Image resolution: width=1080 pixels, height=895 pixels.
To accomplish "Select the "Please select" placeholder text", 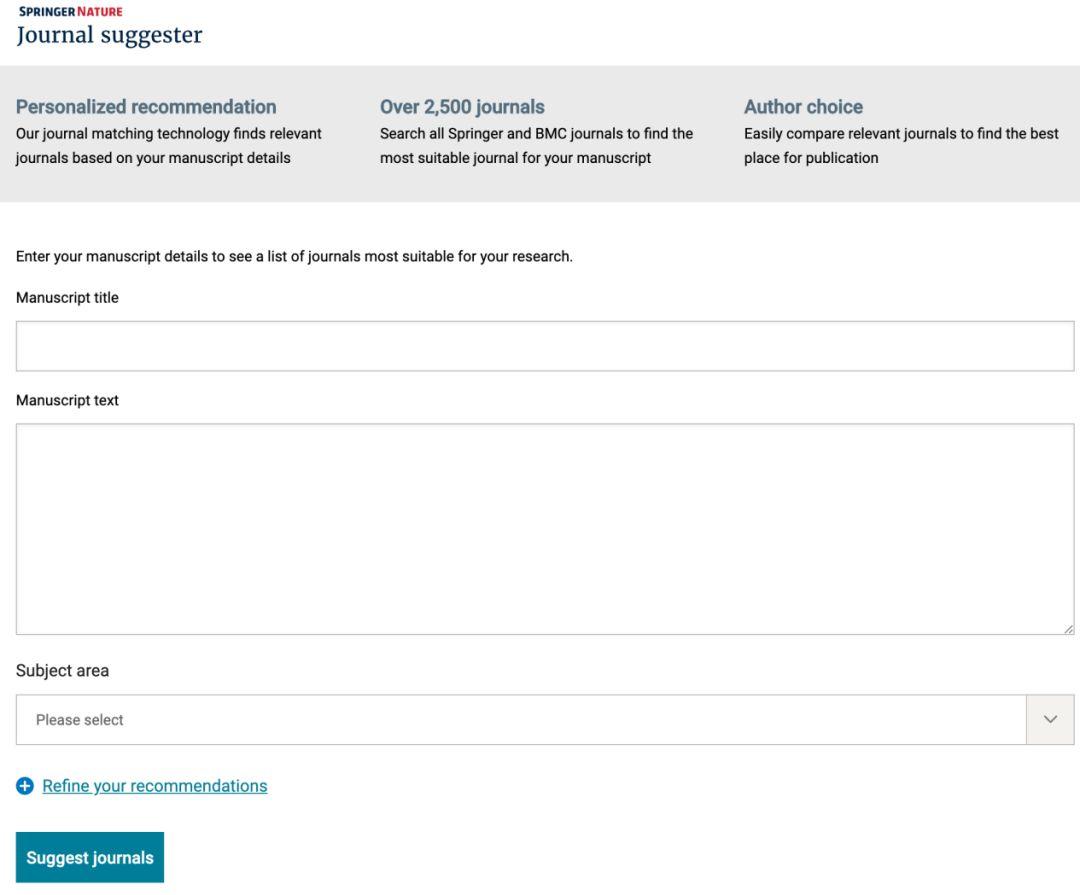I will click(80, 720).
